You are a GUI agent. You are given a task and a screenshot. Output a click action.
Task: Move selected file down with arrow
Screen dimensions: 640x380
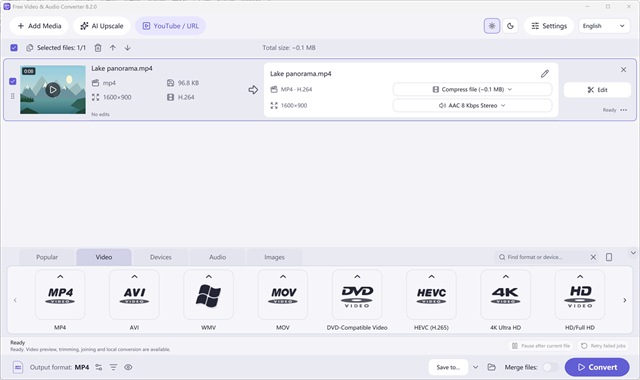(x=127, y=48)
